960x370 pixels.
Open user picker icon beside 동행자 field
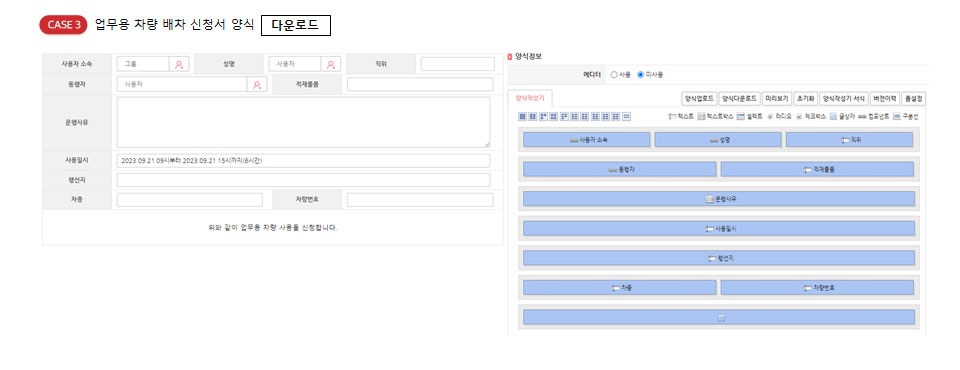257,85
